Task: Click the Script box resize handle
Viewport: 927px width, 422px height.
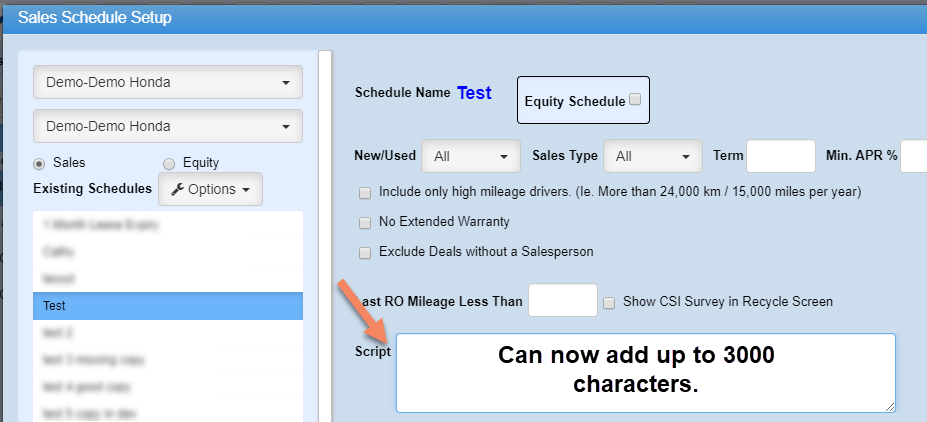Action: 889,406
